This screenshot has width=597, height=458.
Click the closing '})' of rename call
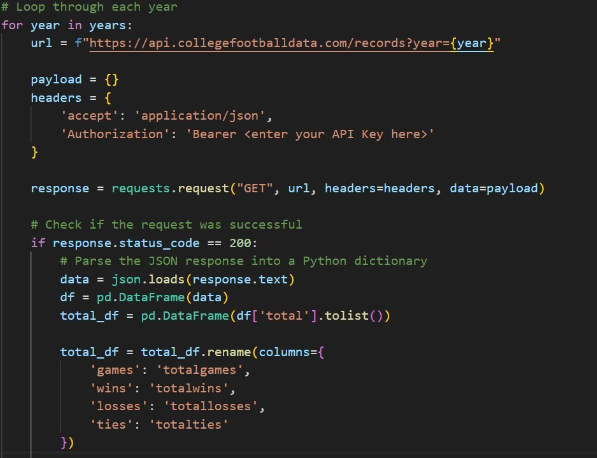67,443
